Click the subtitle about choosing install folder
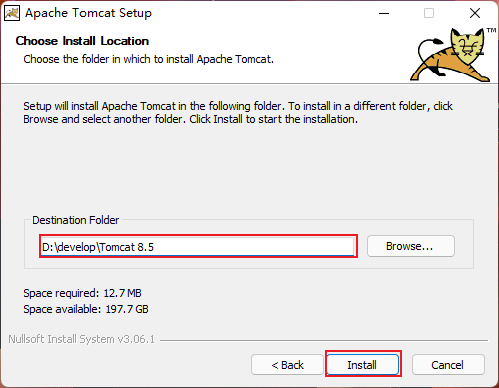This screenshot has height=388, width=499. tap(148, 59)
